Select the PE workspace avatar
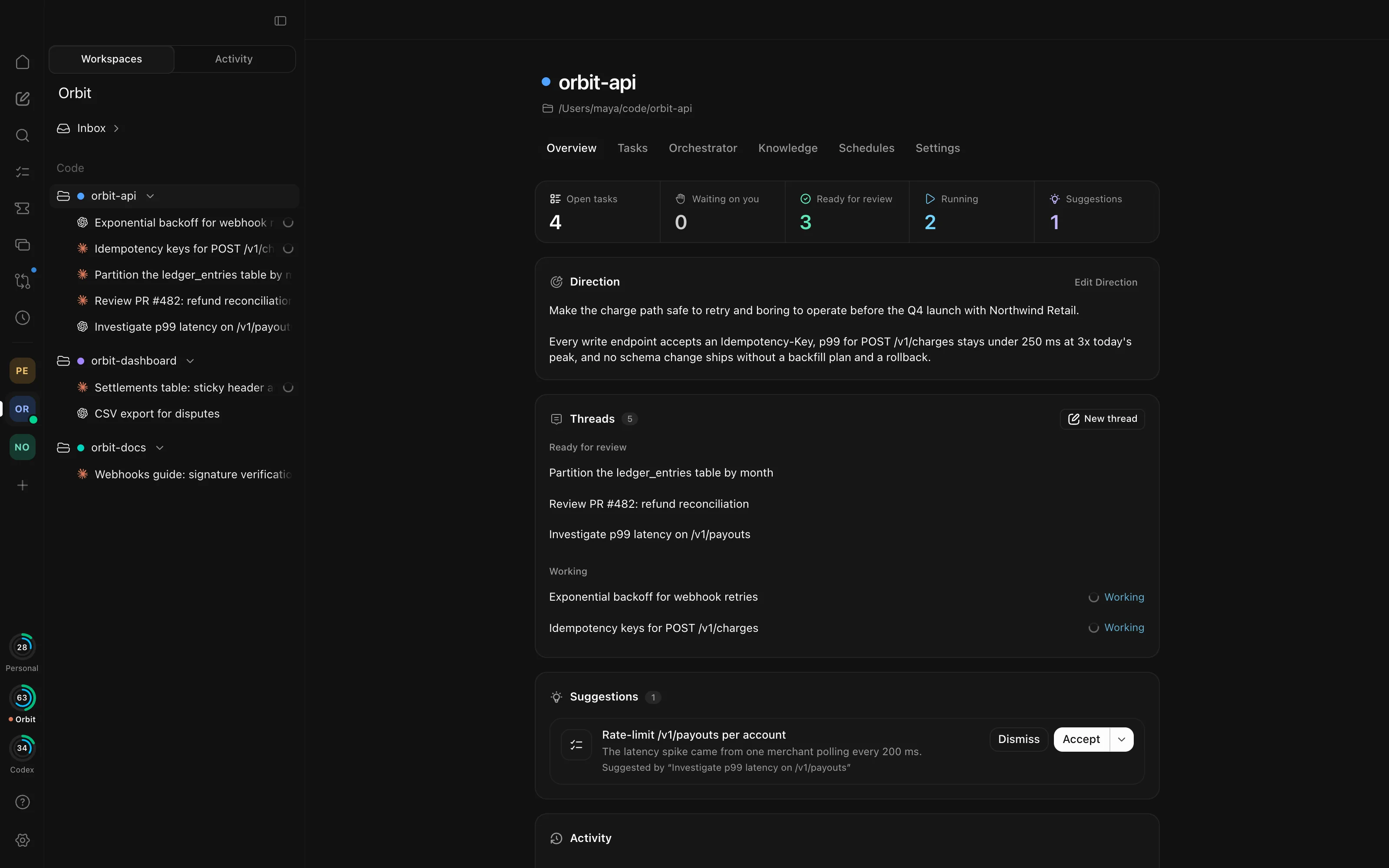Image resolution: width=1389 pixels, height=868 pixels. [23, 371]
